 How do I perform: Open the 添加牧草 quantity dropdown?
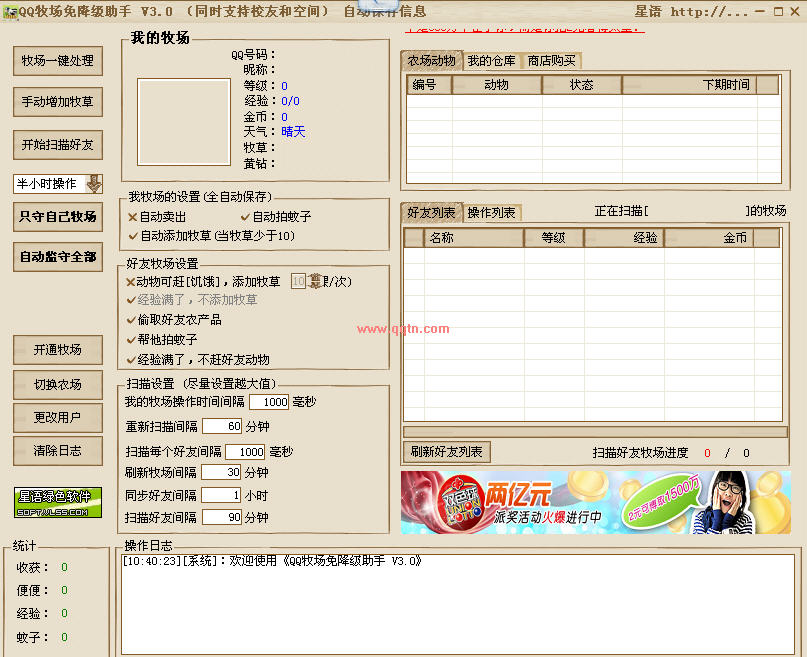[x=314, y=281]
